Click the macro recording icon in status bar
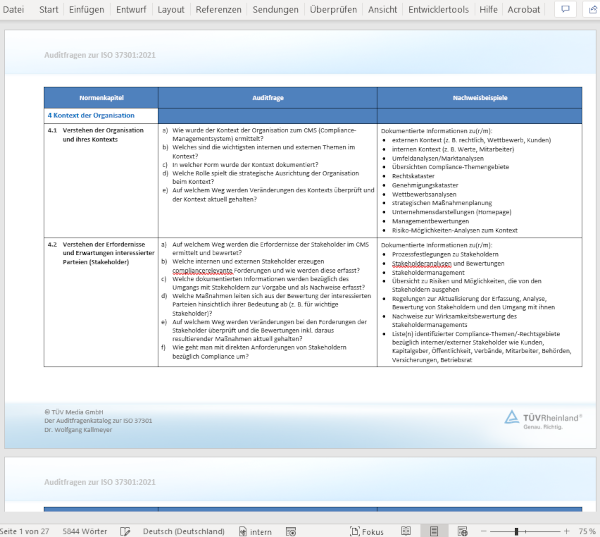 pyautogui.click(x=291, y=532)
